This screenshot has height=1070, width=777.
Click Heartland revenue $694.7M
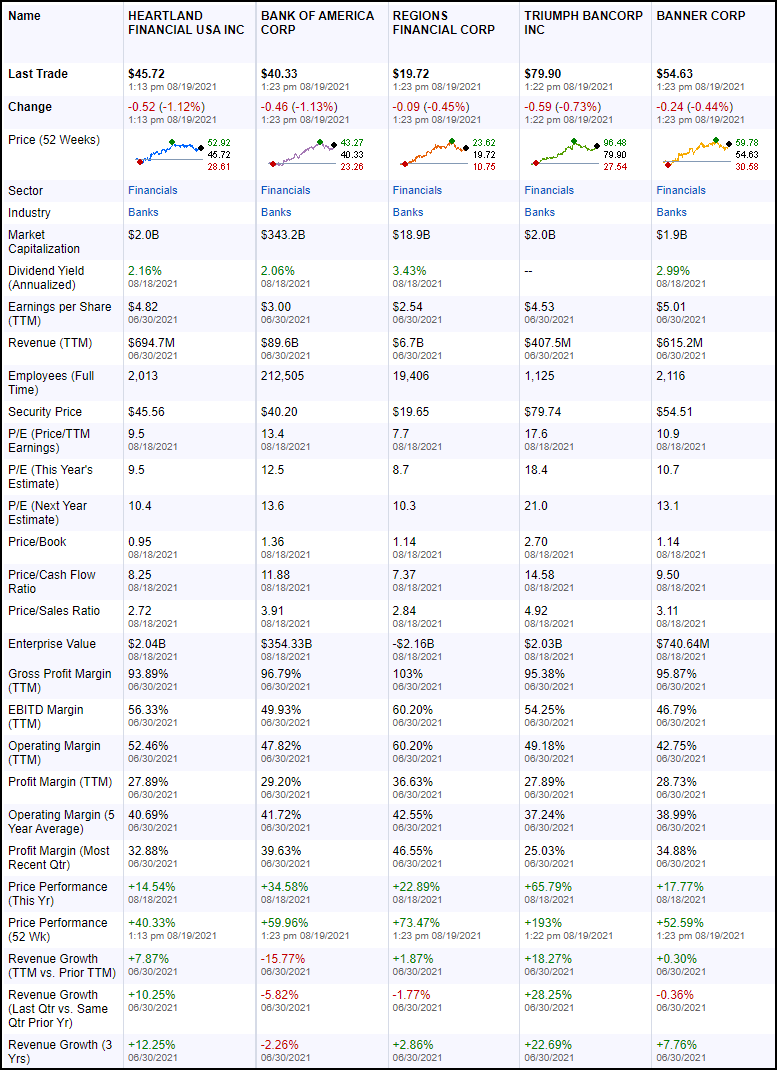[x=151, y=343]
